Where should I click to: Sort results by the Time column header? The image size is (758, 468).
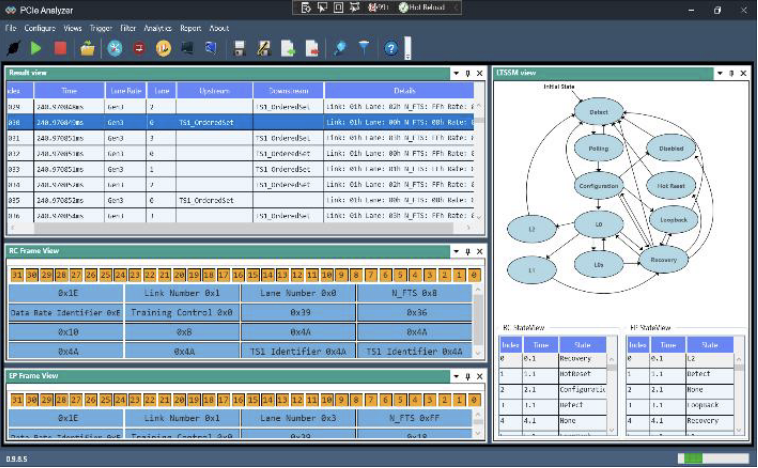coord(68,90)
